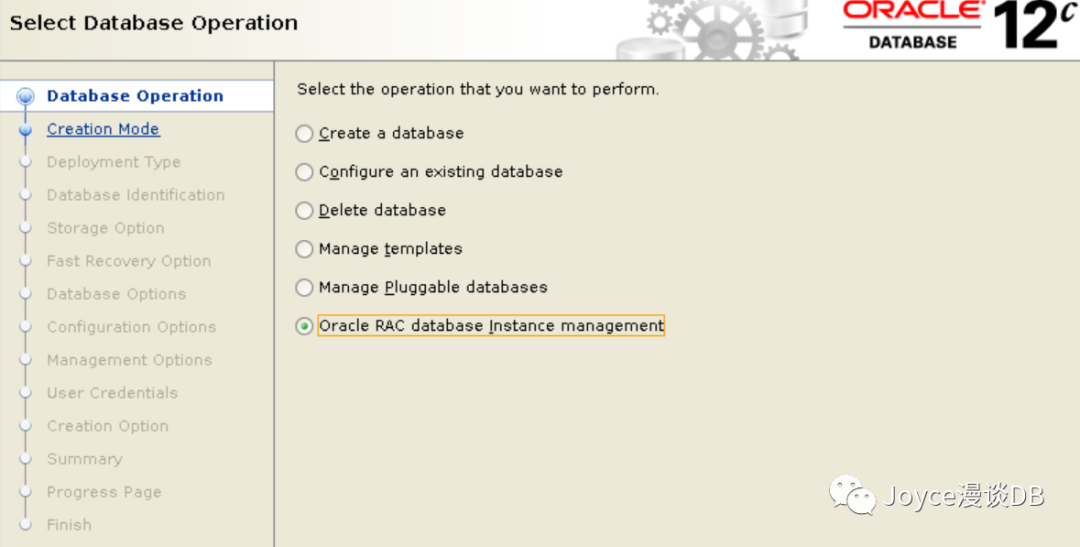Click the gears graphic in header
1080x547 pixels.
tap(715, 30)
